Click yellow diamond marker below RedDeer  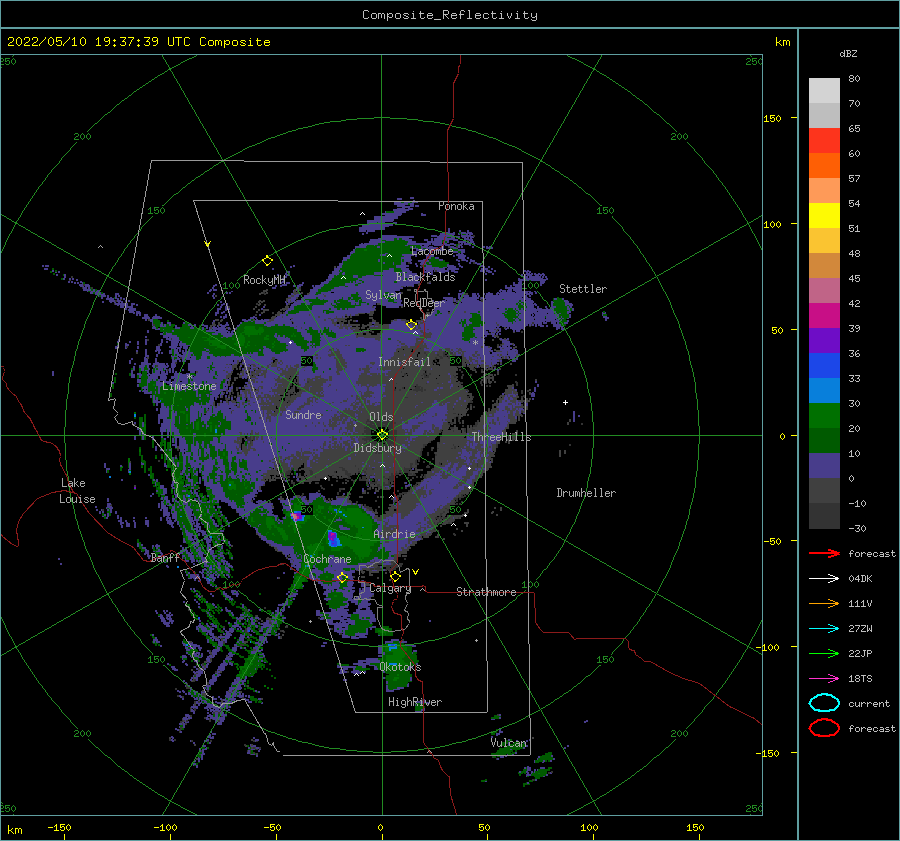click(412, 325)
